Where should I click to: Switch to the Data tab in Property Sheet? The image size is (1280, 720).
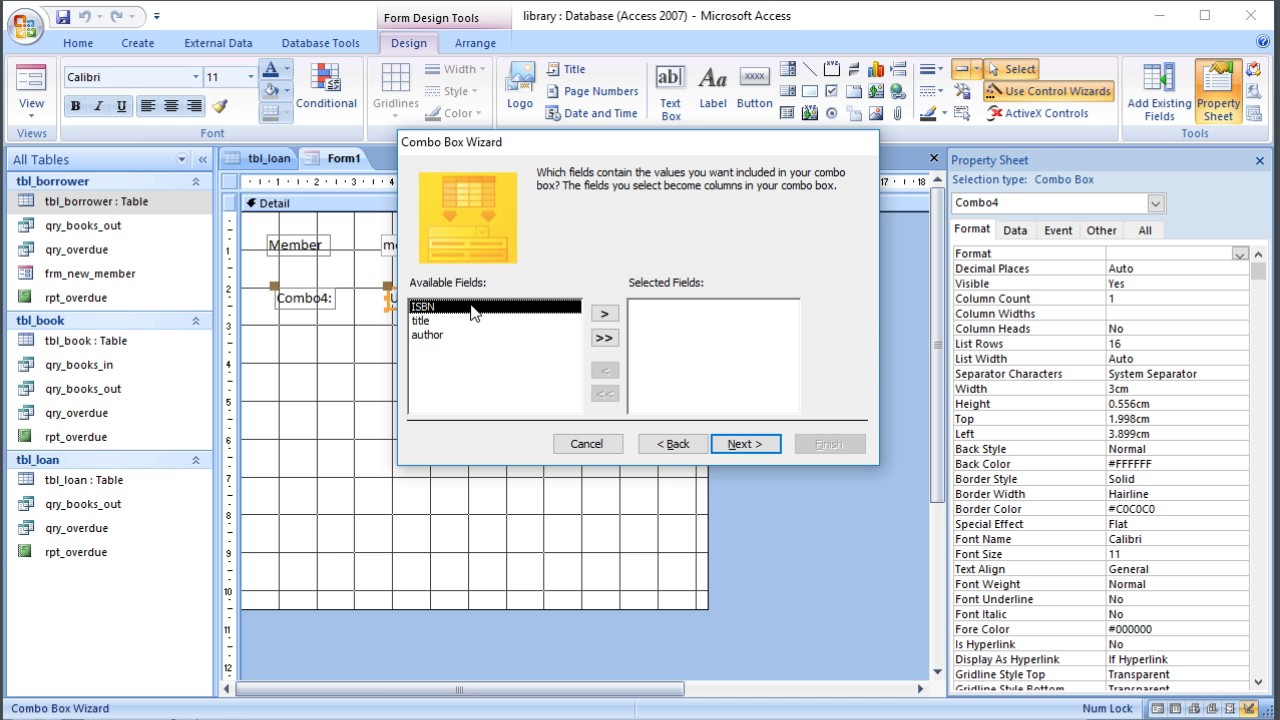(x=1015, y=230)
